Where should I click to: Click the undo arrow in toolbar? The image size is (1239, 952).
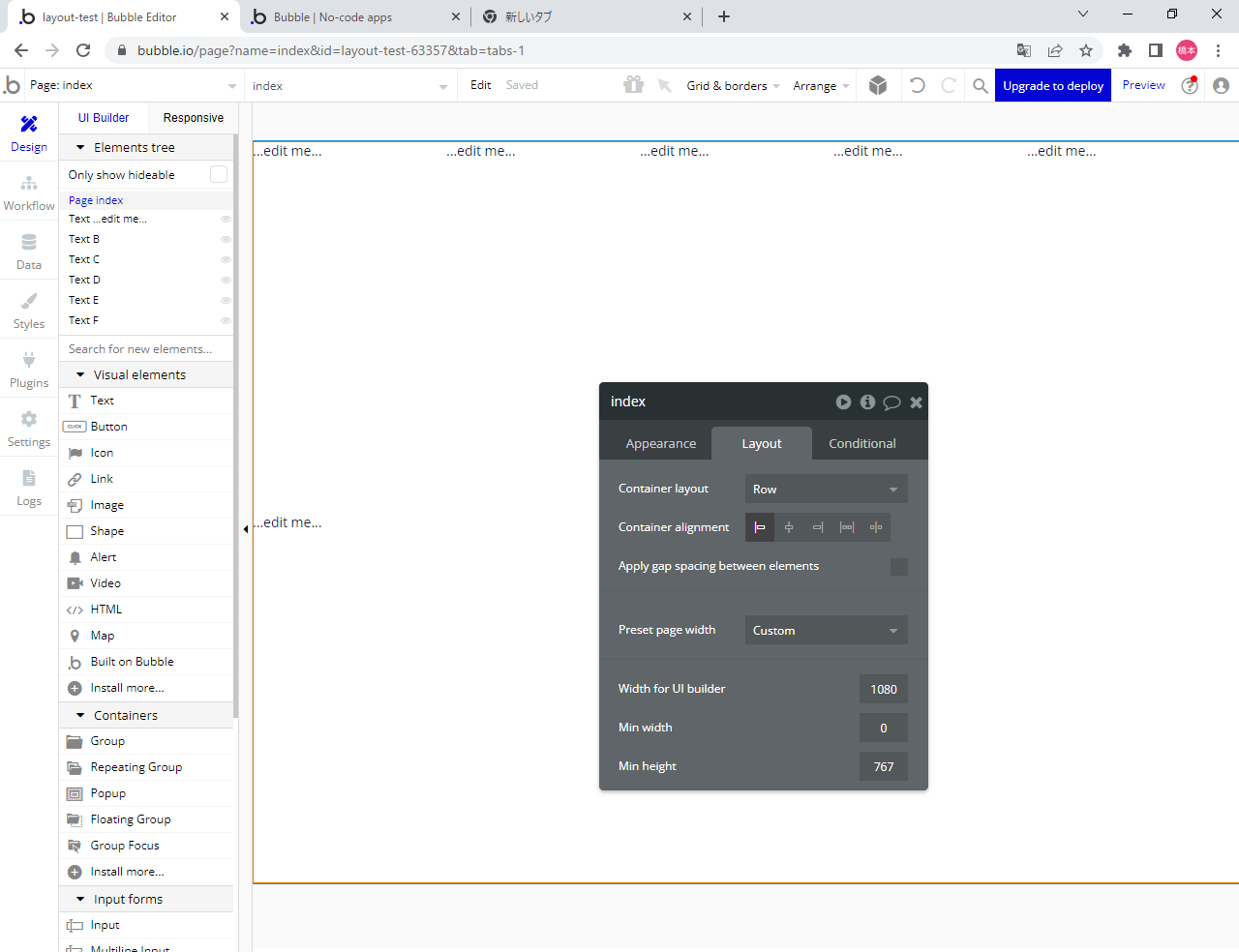tap(917, 85)
